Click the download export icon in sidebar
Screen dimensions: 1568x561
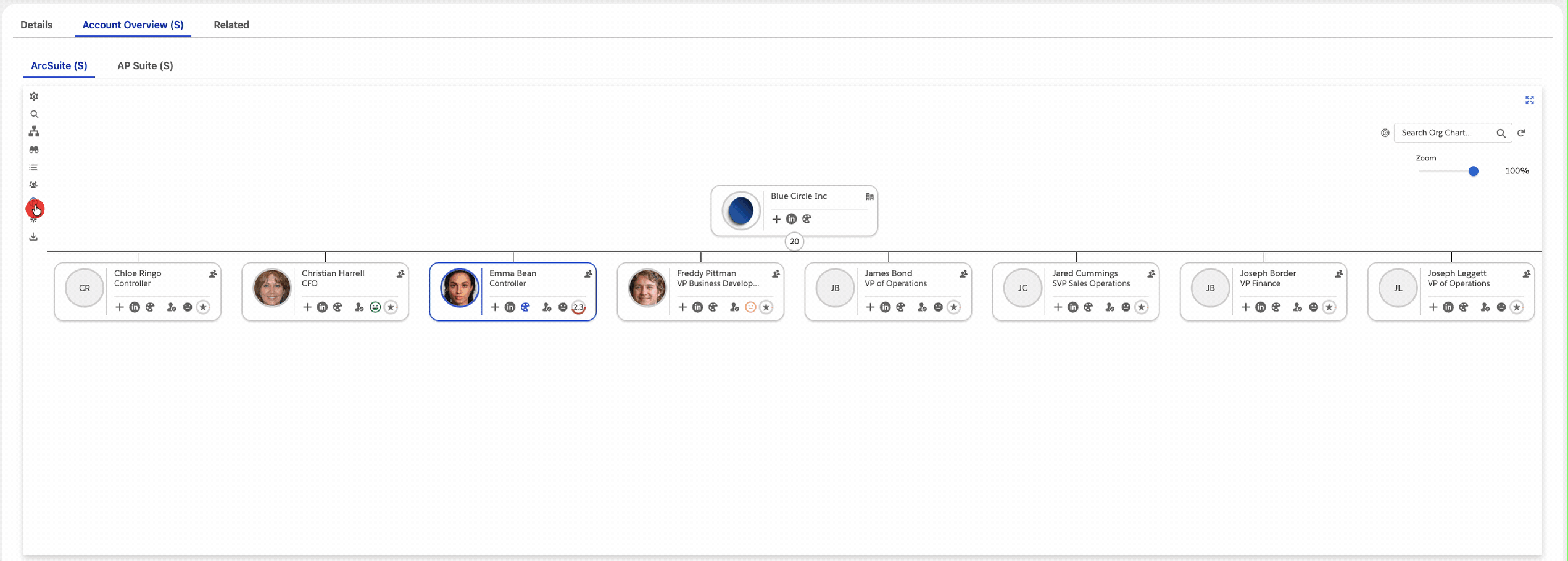pos(34,237)
